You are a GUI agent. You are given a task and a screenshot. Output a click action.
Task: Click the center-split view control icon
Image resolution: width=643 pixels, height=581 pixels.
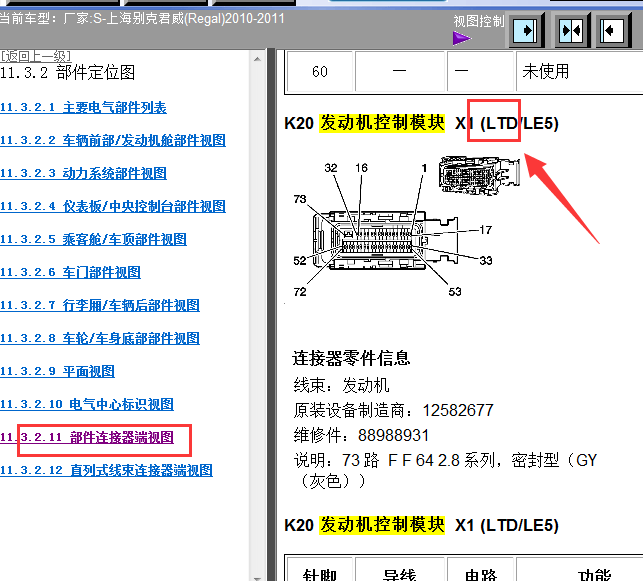click(x=571, y=31)
